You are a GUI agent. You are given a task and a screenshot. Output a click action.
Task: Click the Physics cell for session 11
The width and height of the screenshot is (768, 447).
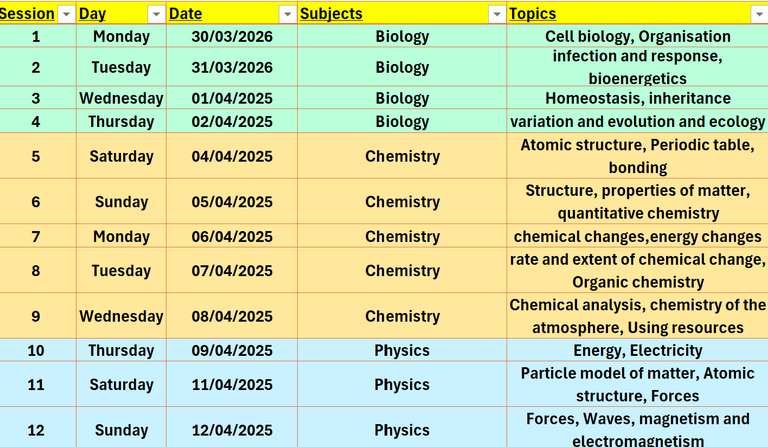[402, 385]
